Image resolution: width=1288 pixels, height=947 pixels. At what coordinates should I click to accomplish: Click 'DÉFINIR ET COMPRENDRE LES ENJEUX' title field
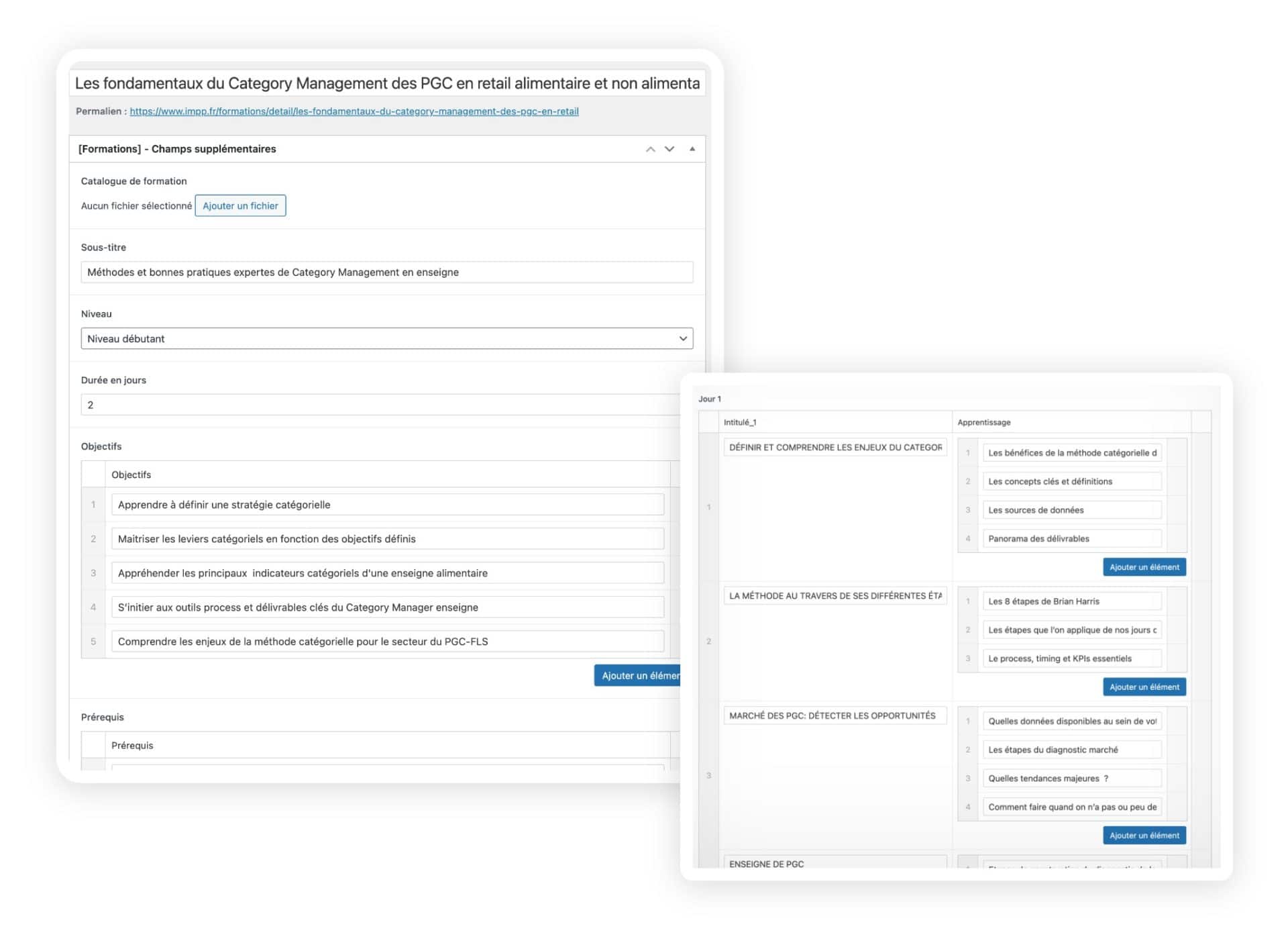835,447
